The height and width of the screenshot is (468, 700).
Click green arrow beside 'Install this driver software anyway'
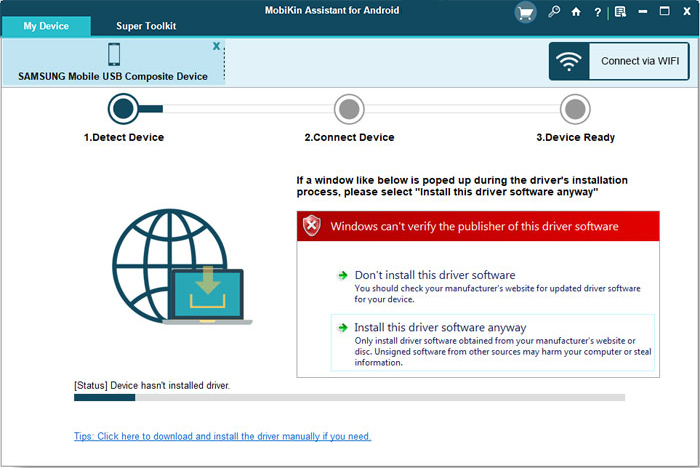pos(342,328)
